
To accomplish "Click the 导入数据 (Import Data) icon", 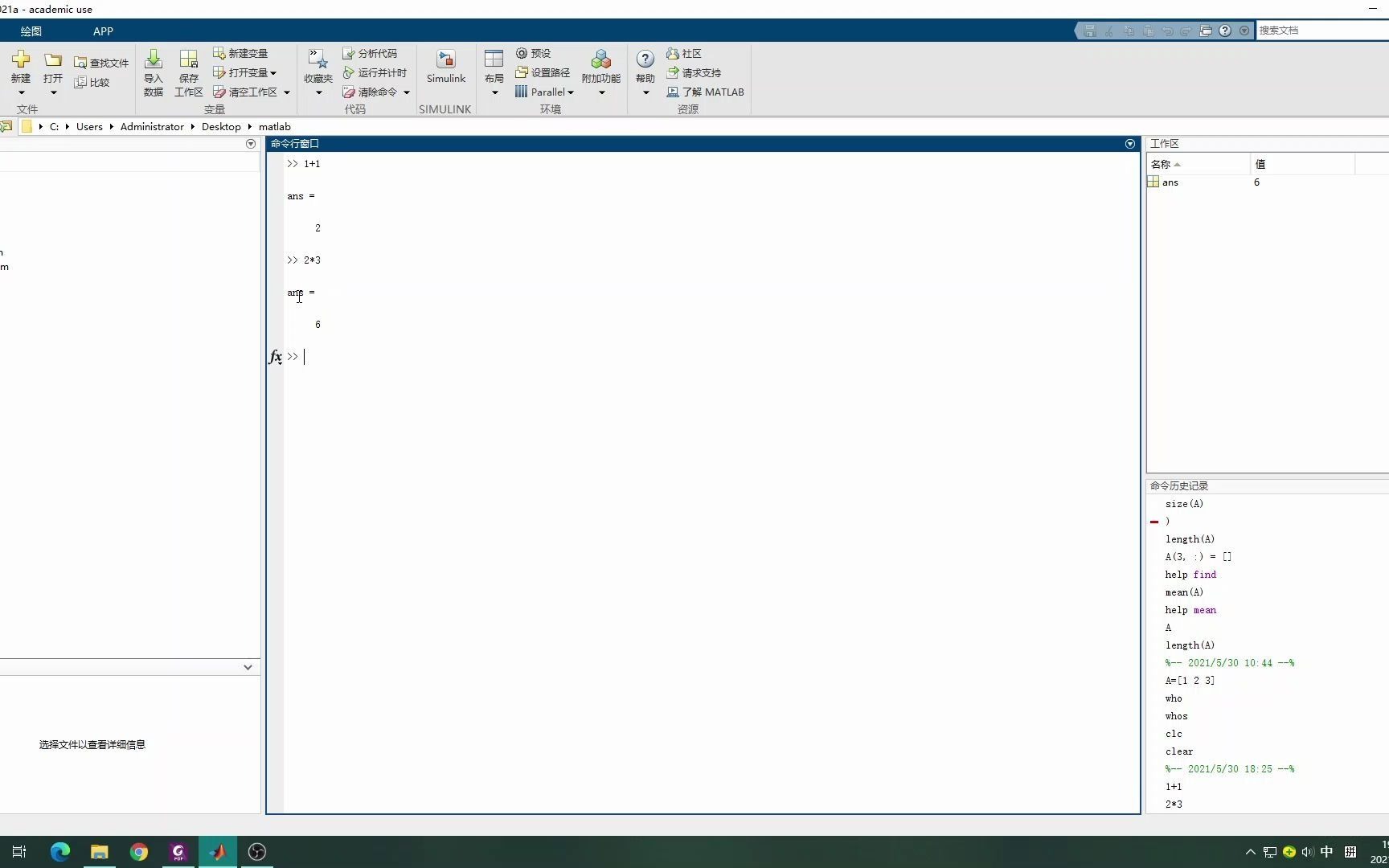I will [154, 59].
